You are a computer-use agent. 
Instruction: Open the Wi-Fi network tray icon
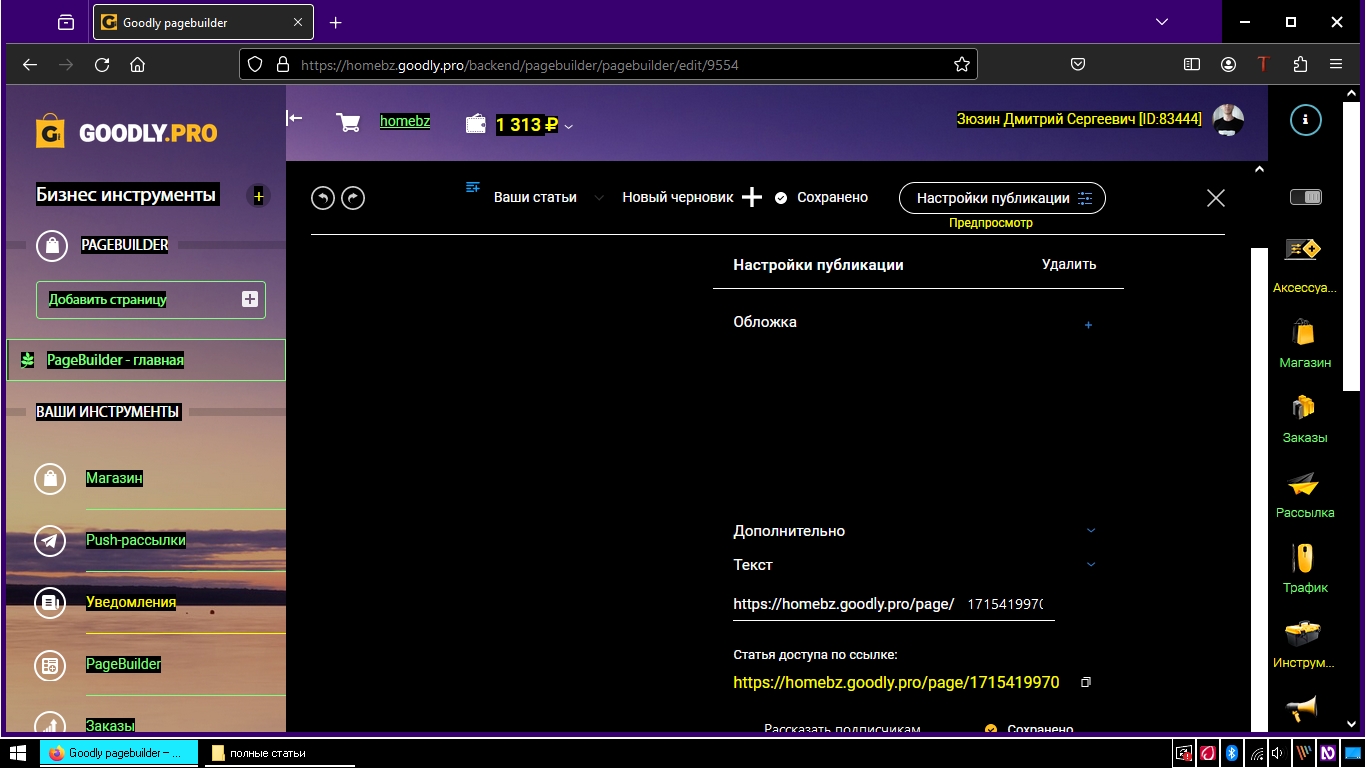[x=1256, y=753]
